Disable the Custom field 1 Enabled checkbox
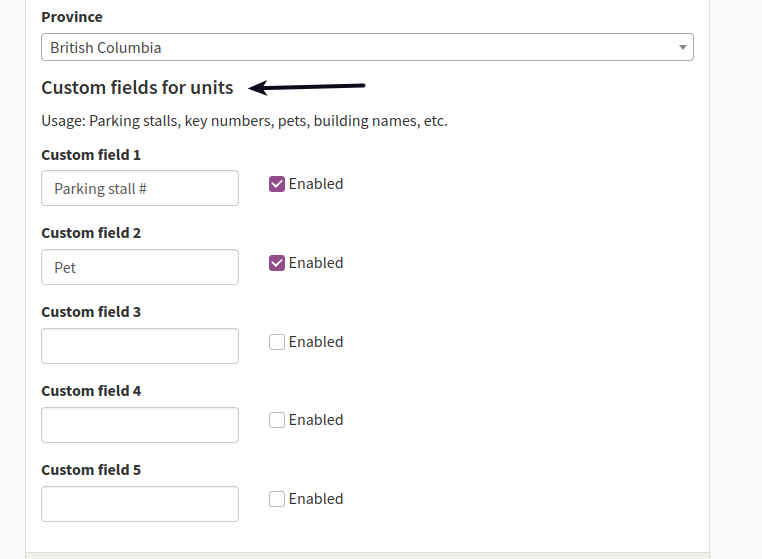This screenshot has width=762, height=559. pos(277,184)
